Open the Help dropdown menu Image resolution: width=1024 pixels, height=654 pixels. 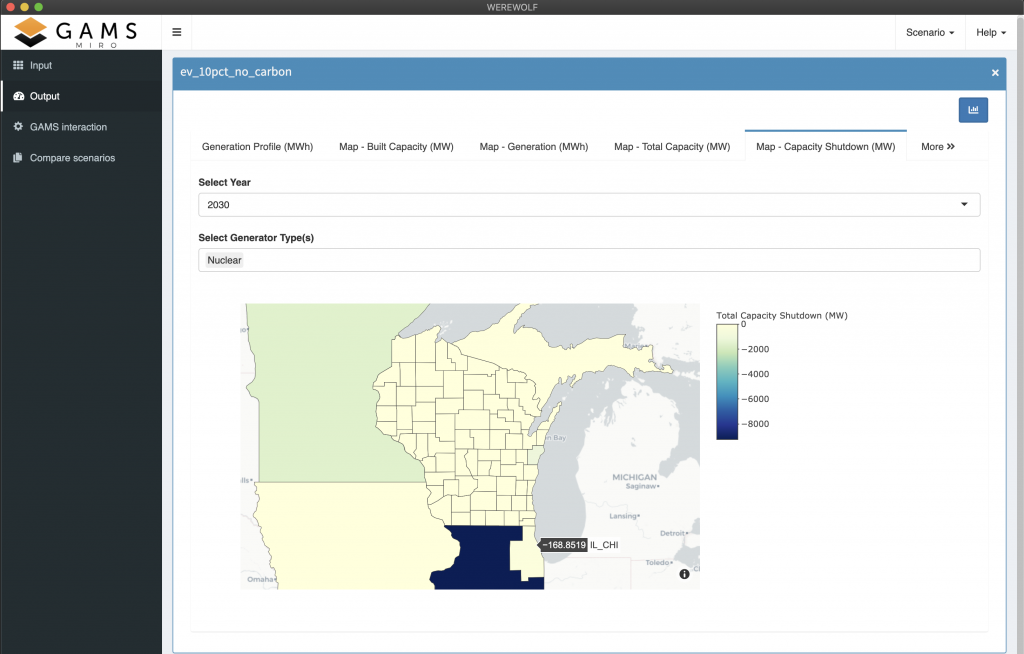(991, 33)
